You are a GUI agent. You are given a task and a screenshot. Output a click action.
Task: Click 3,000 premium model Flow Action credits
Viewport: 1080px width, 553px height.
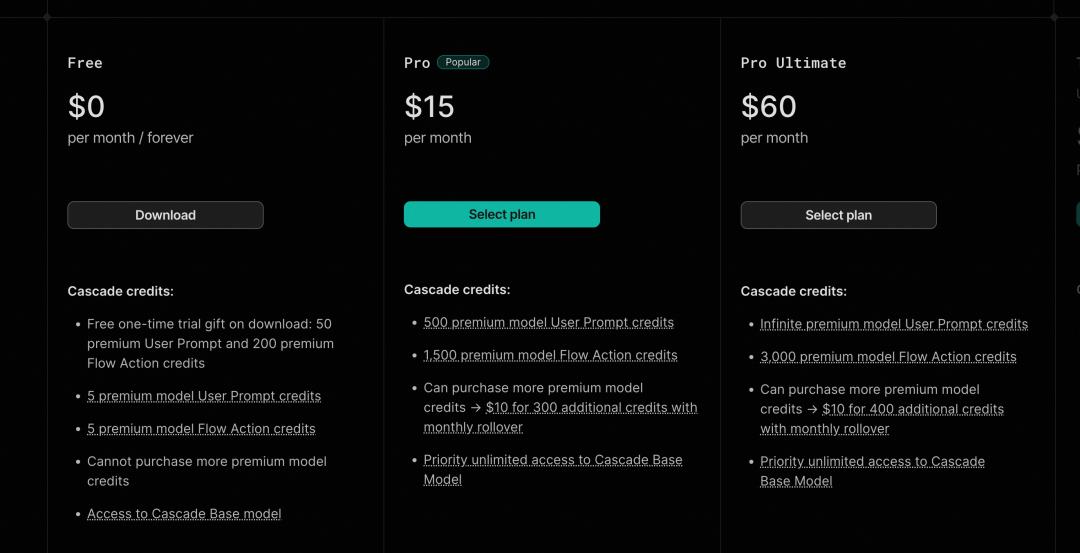888,357
